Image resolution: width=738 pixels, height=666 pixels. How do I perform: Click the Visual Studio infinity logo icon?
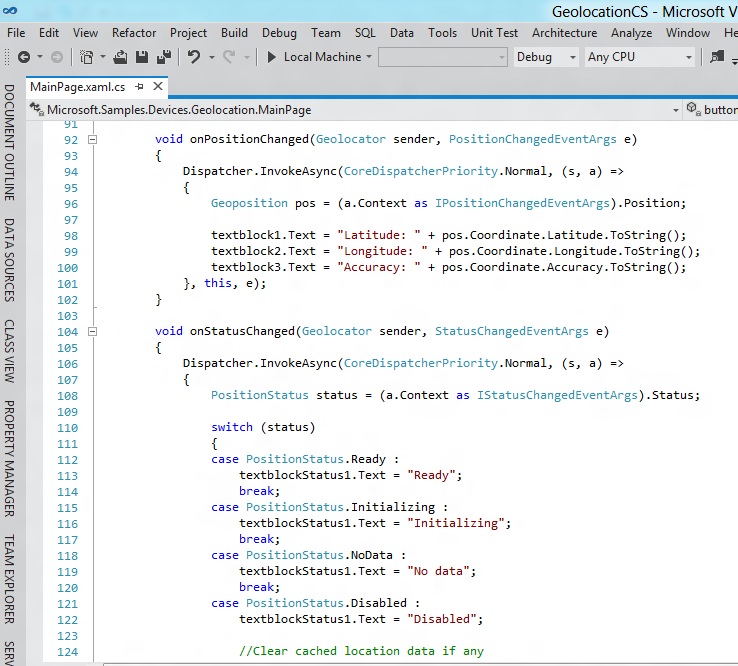(x=9, y=10)
